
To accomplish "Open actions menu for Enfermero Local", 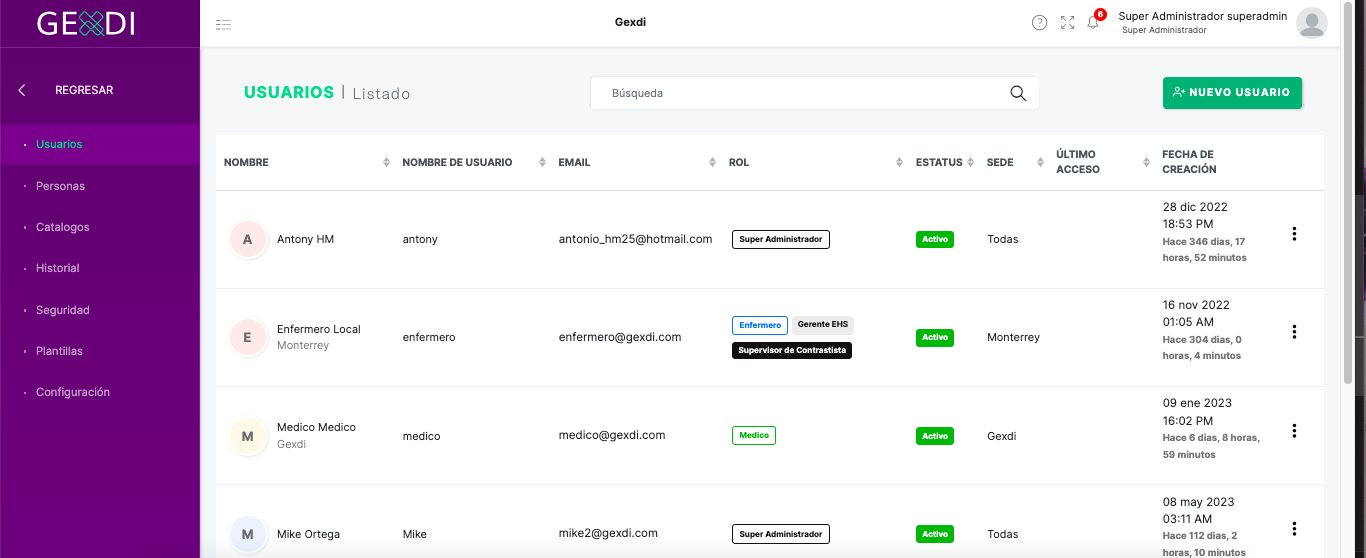I will tap(1294, 332).
